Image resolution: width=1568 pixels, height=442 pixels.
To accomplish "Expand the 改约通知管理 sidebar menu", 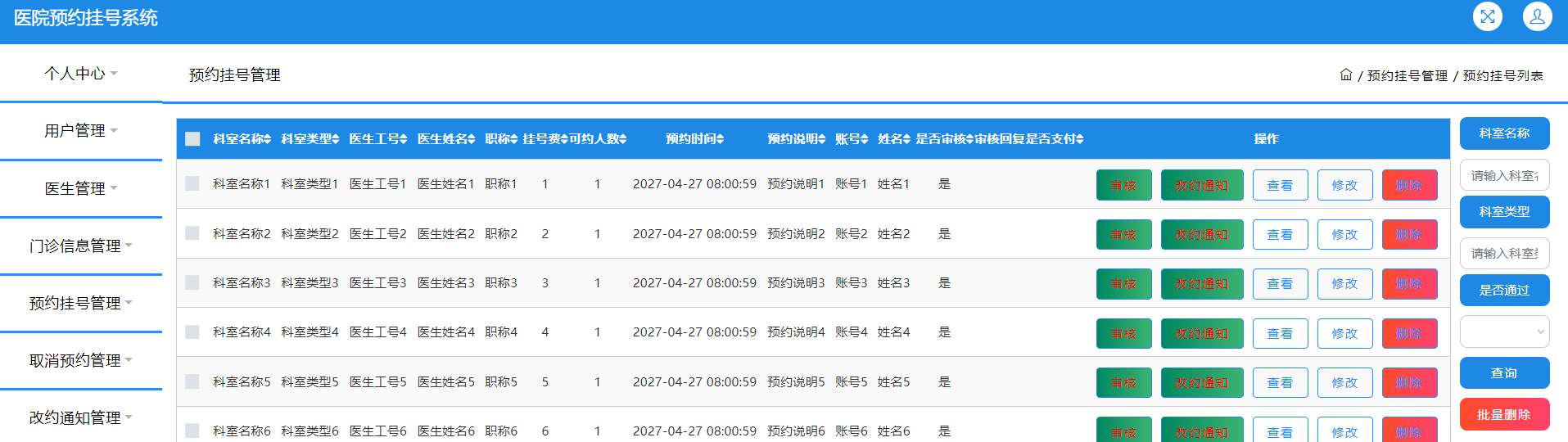I will tap(81, 417).
